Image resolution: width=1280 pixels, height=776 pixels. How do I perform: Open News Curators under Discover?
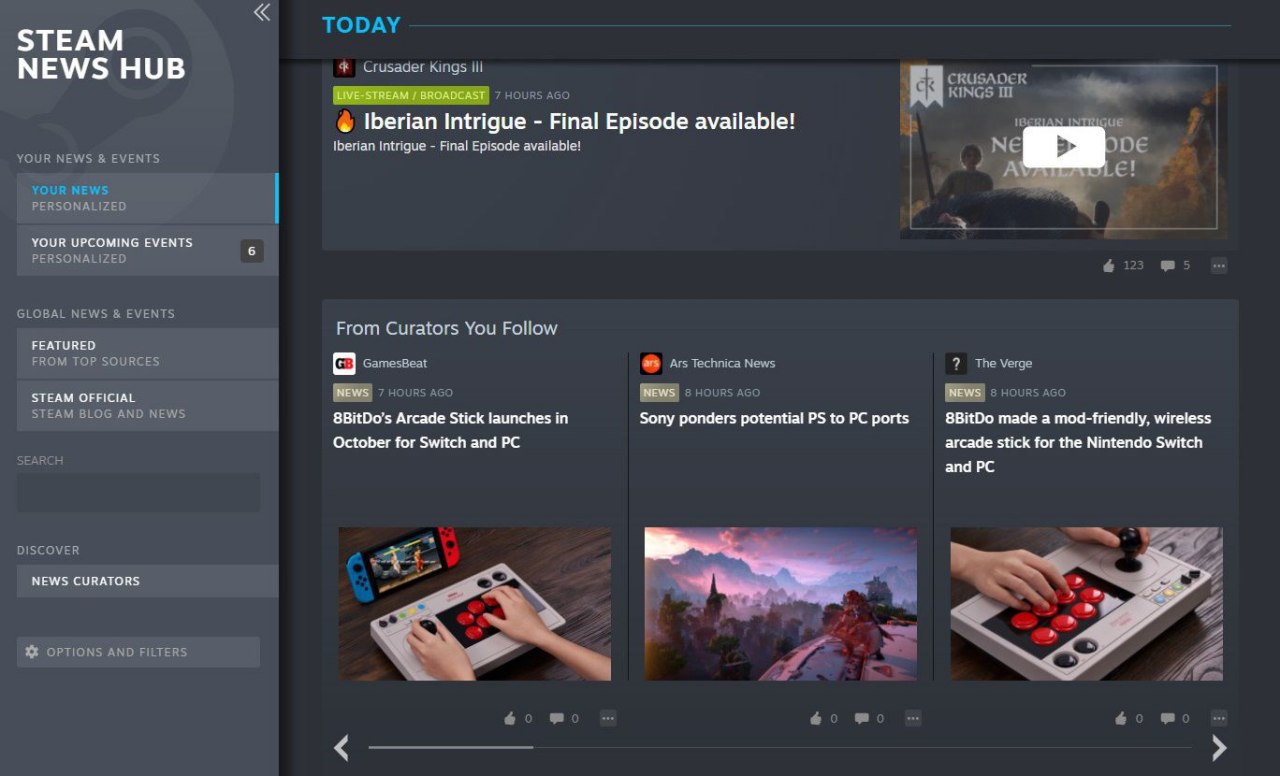tap(147, 581)
